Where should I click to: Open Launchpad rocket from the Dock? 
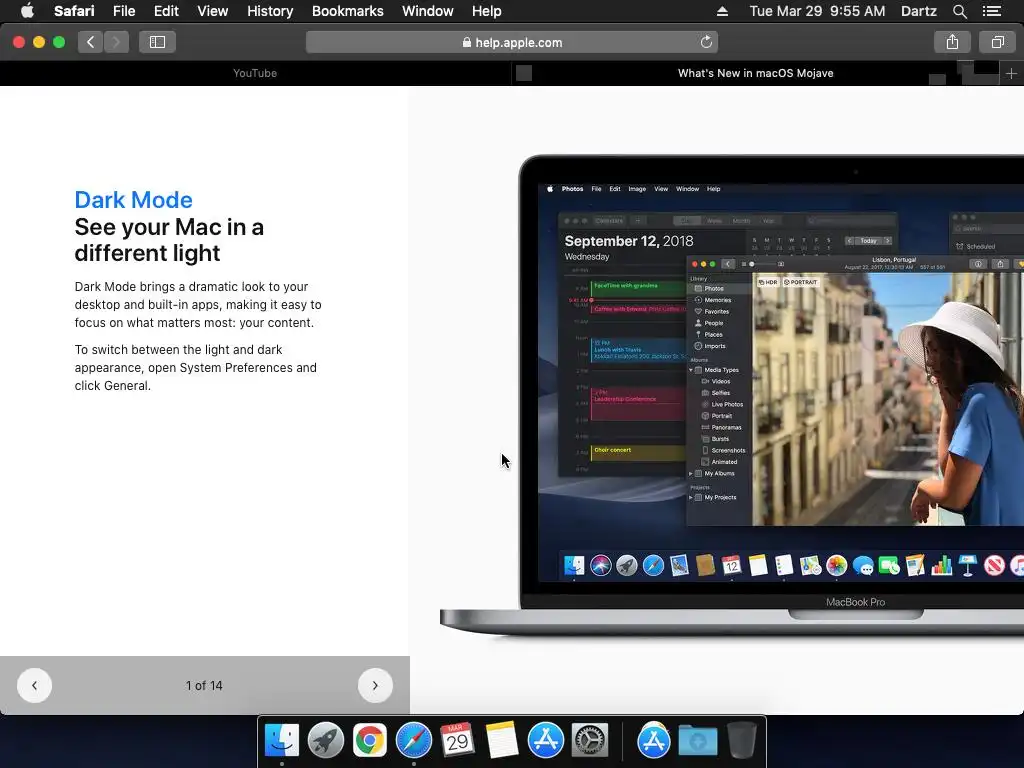tap(326, 741)
